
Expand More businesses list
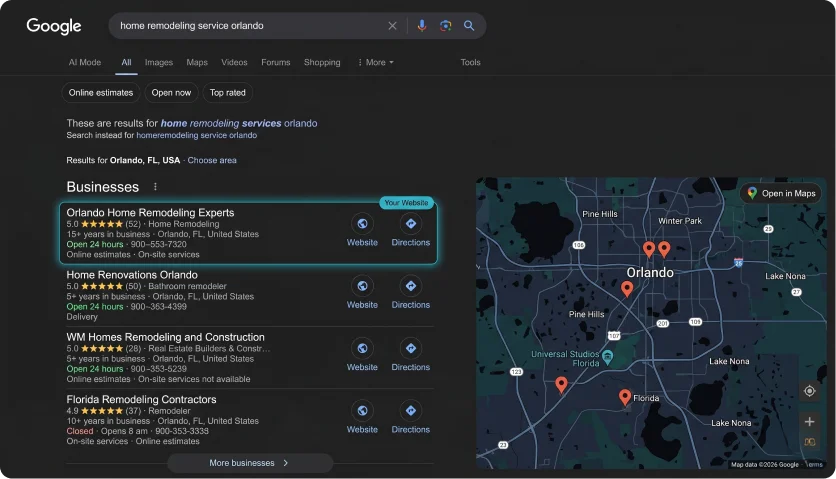point(250,463)
